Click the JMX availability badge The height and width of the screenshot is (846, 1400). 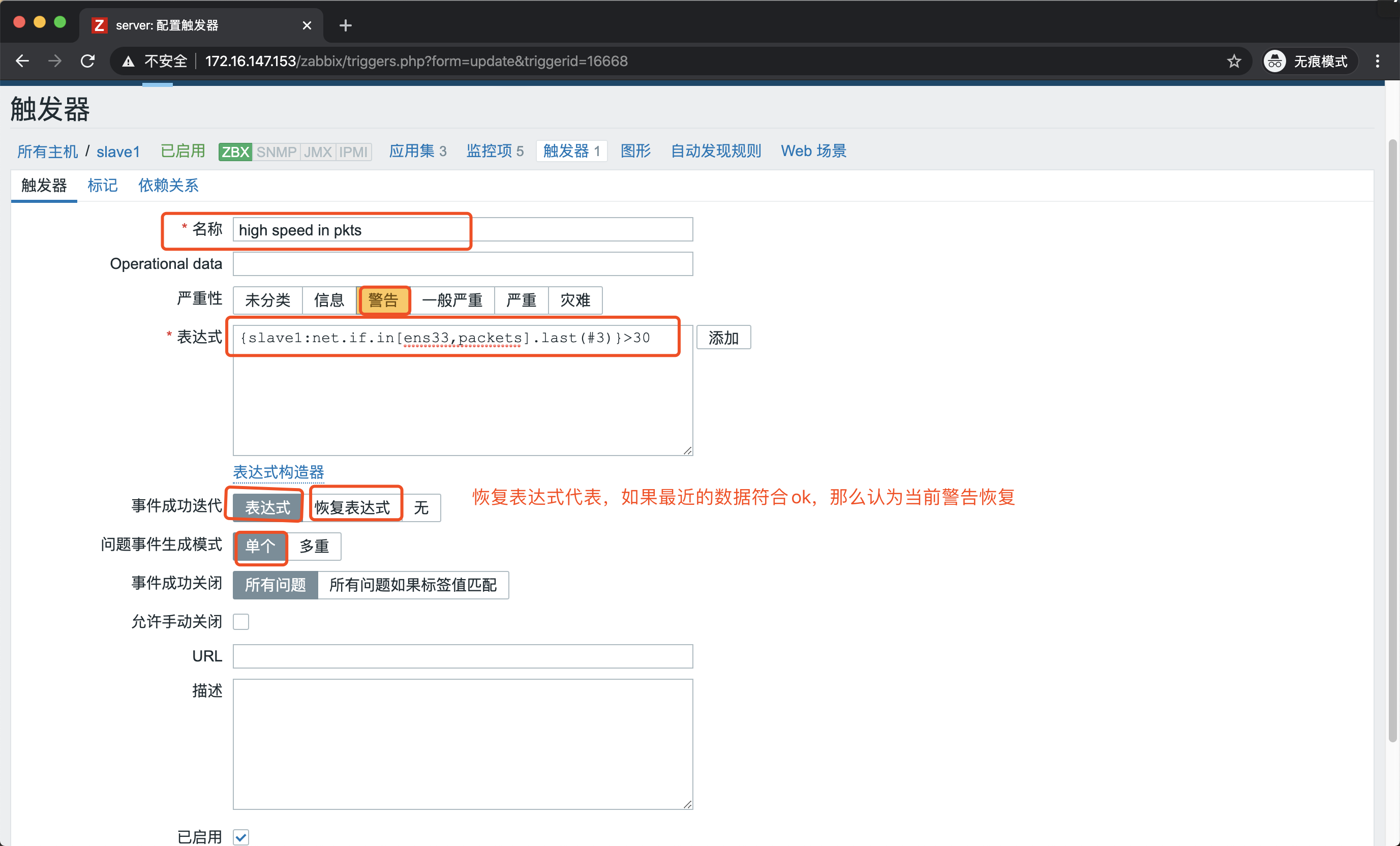click(318, 152)
